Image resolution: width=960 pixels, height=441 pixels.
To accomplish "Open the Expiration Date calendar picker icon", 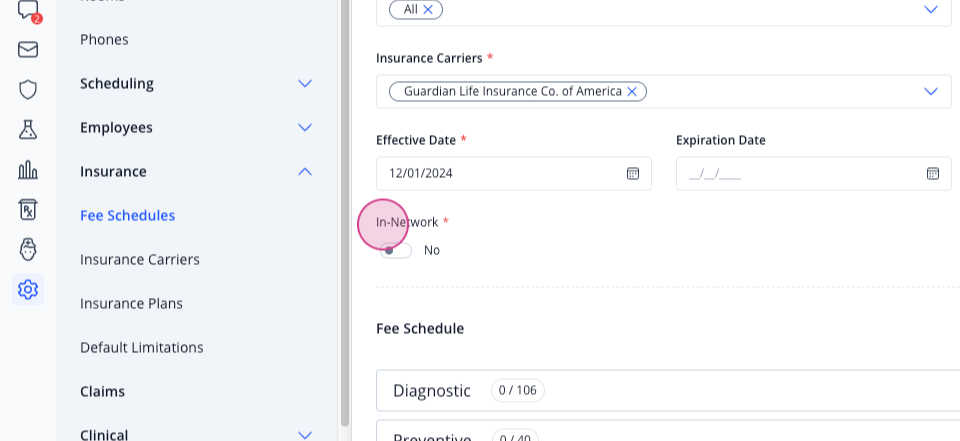I will point(932,173).
